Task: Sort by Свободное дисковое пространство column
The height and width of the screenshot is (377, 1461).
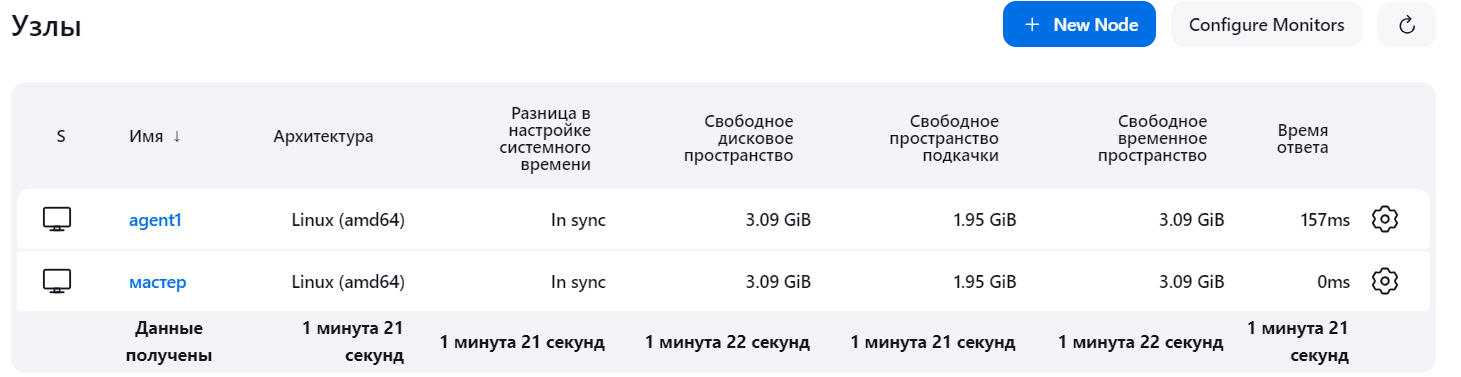Action: coord(738,138)
